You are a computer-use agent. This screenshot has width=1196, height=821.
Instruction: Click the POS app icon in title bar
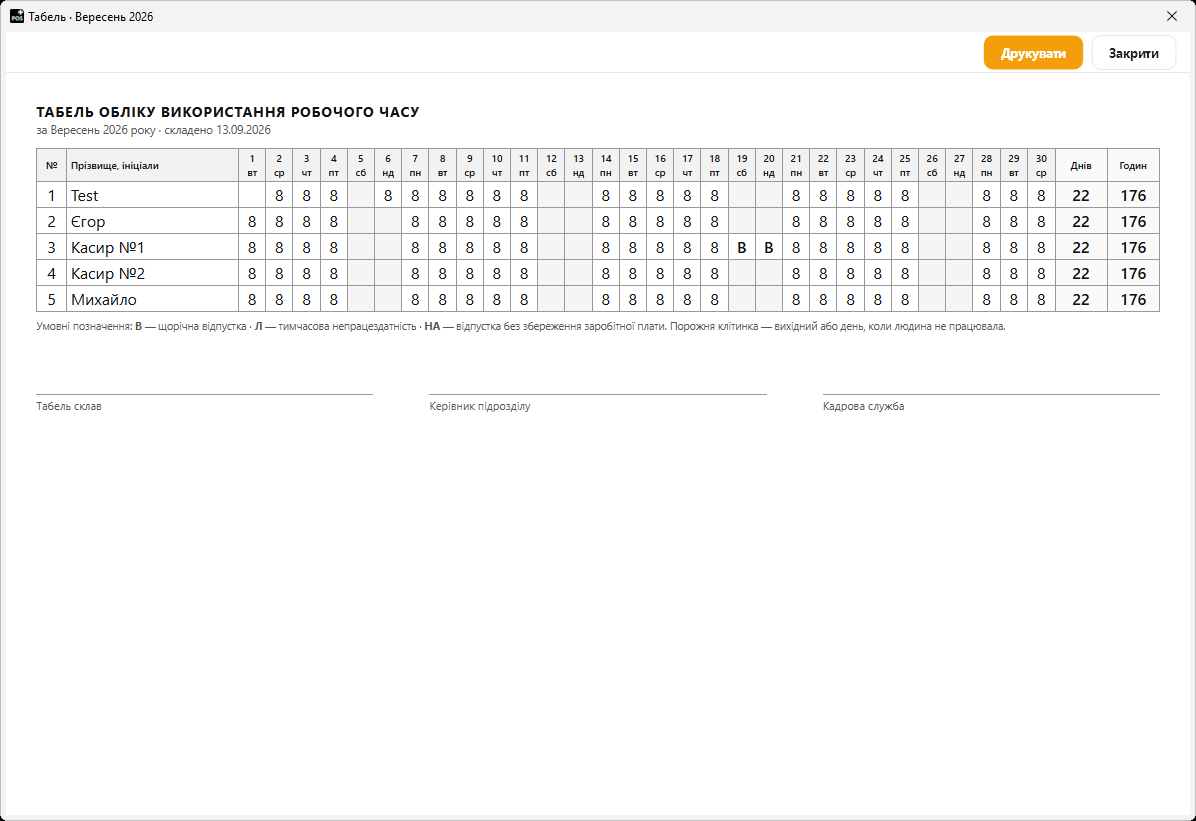tap(17, 16)
